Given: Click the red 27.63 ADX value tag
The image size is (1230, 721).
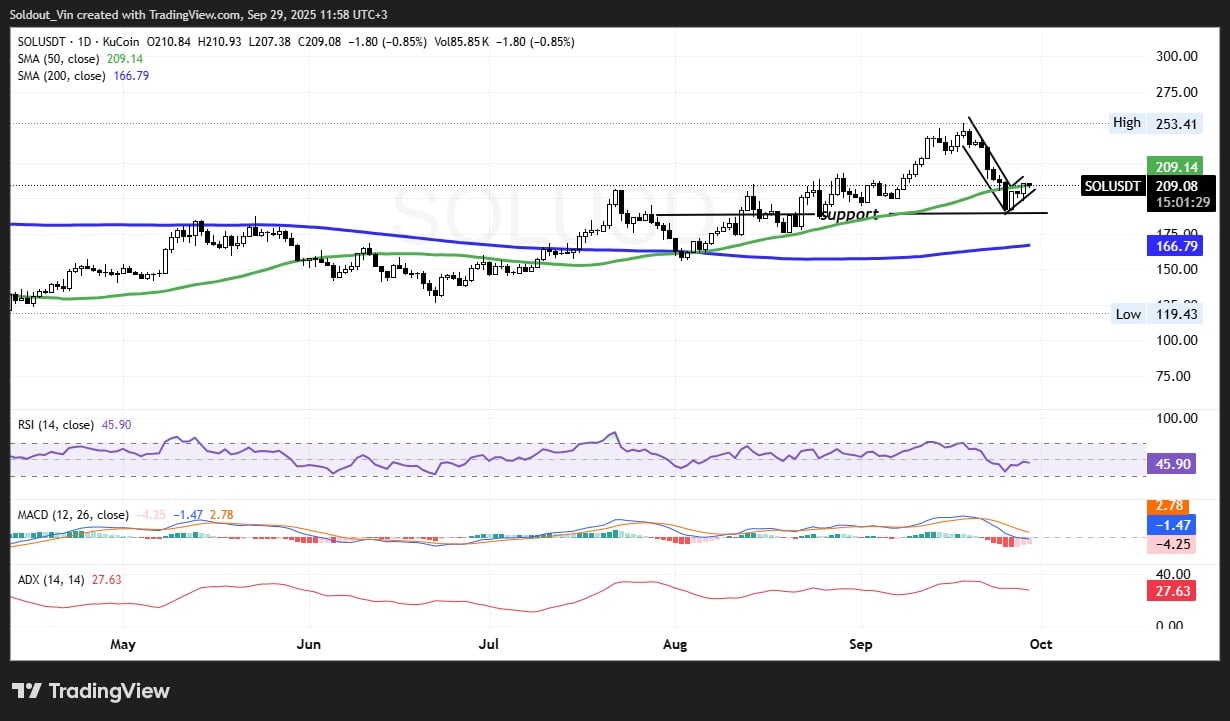Looking at the screenshot, I should (x=1173, y=592).
